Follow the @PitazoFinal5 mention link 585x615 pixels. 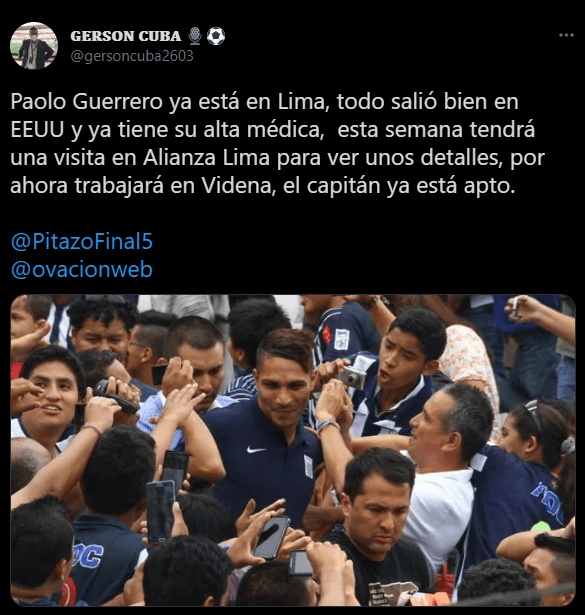(82, 241)
